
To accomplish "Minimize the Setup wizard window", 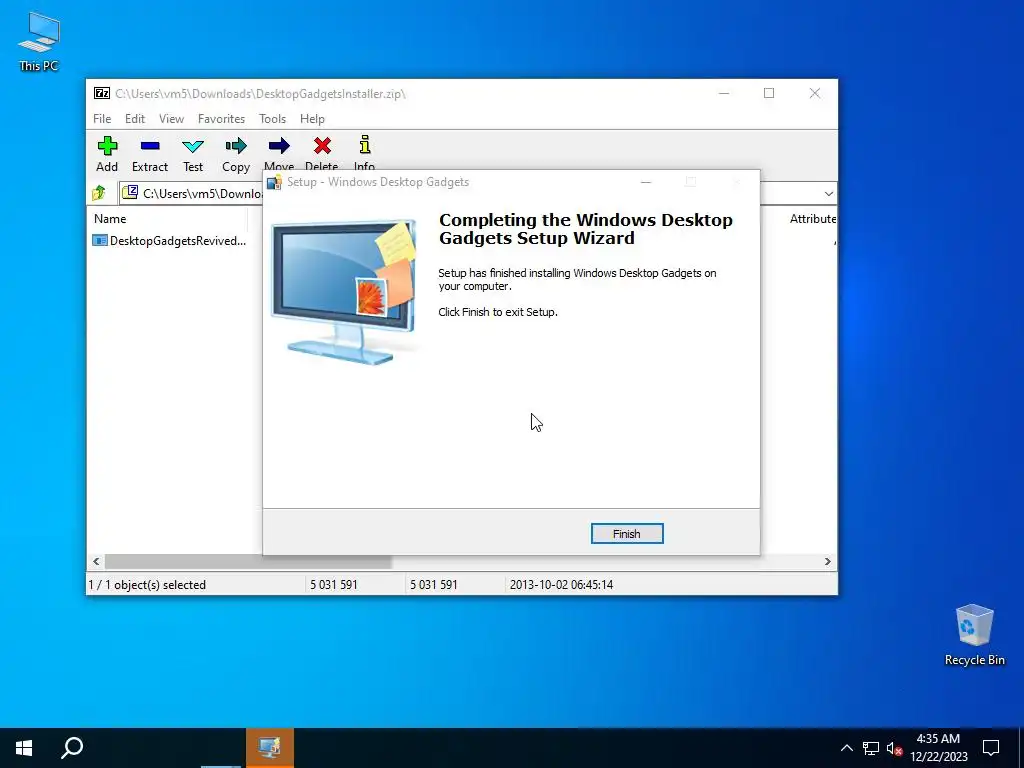I will click(646, 182).
